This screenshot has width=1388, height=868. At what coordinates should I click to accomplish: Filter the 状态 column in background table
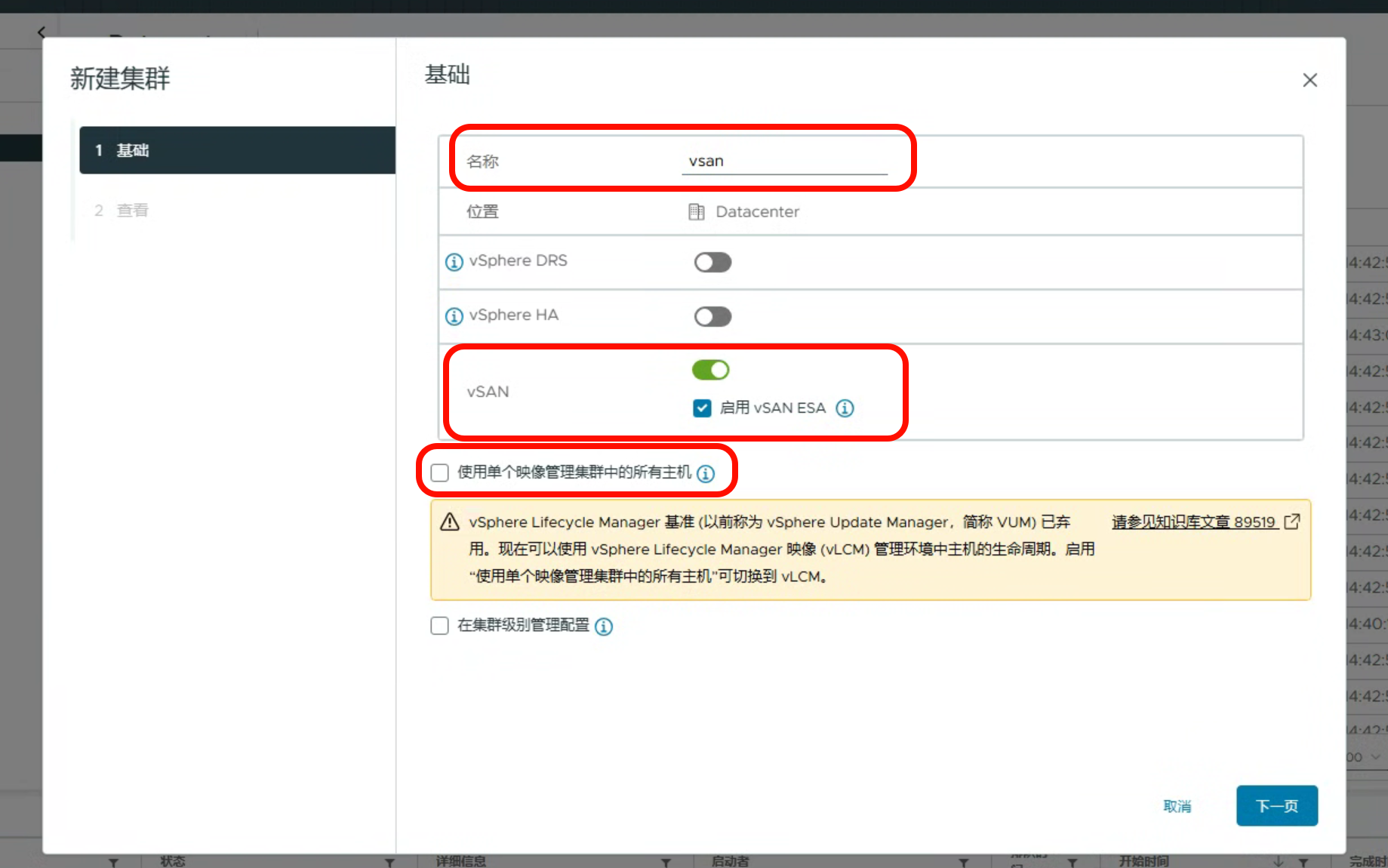pyautogui.click(x=389, y=862)
